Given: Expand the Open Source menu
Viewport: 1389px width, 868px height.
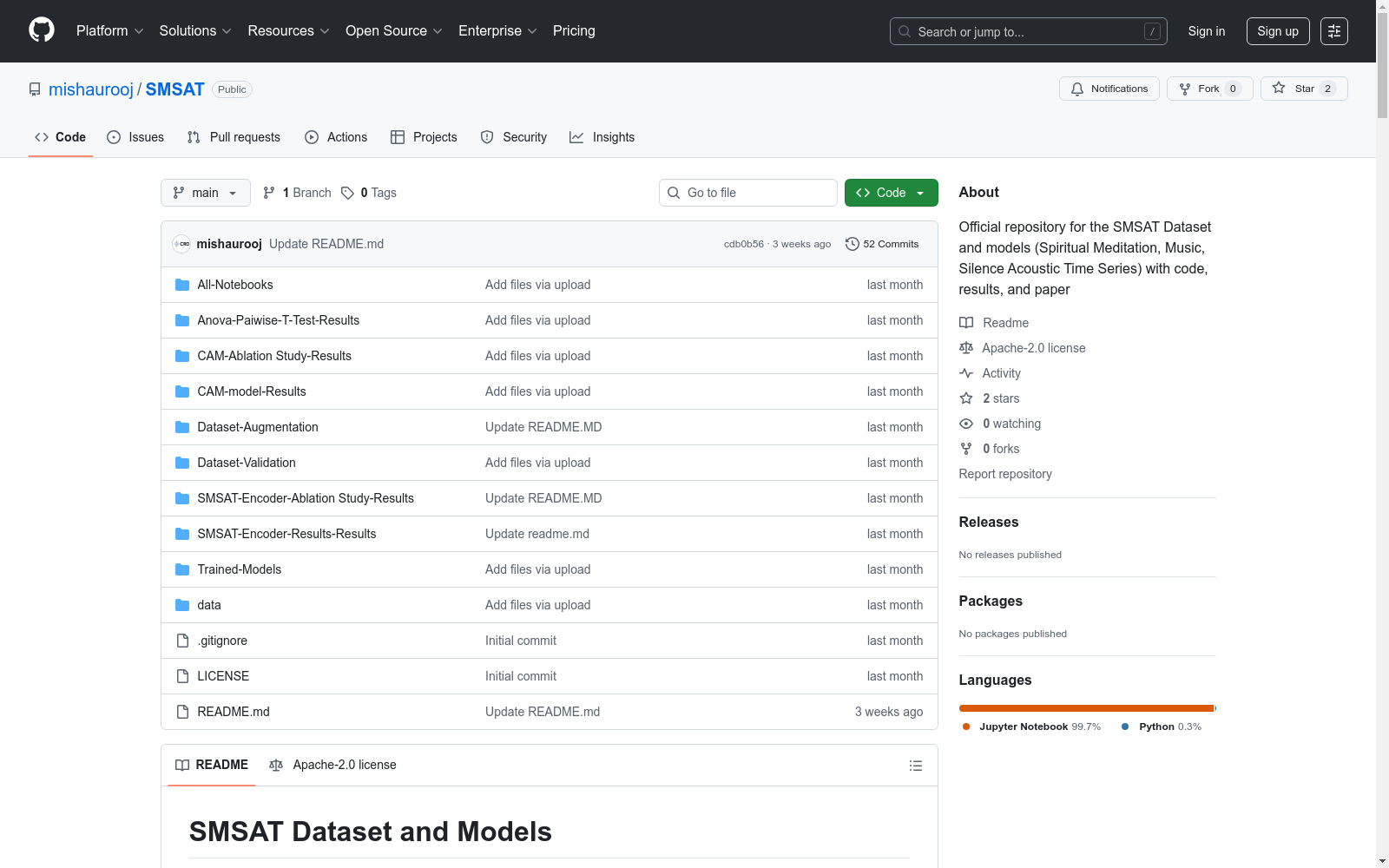Looking at the screenshot, I should pos(394,30).
